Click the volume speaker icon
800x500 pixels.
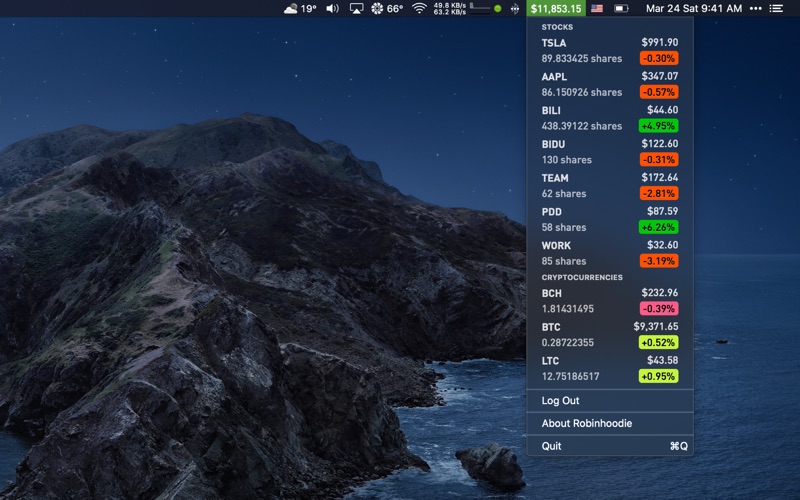tap(332, 8)
